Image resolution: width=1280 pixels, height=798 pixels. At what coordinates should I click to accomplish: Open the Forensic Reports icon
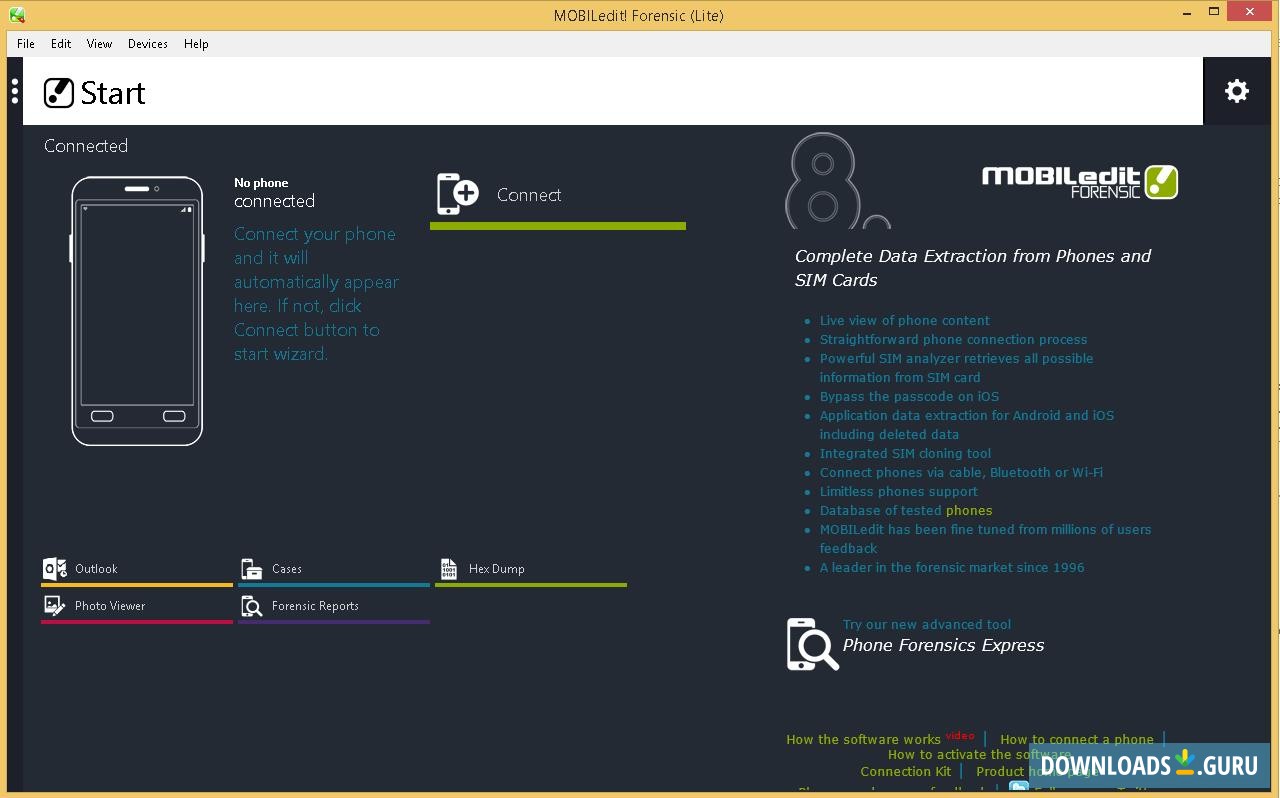[x=252, y=606]
